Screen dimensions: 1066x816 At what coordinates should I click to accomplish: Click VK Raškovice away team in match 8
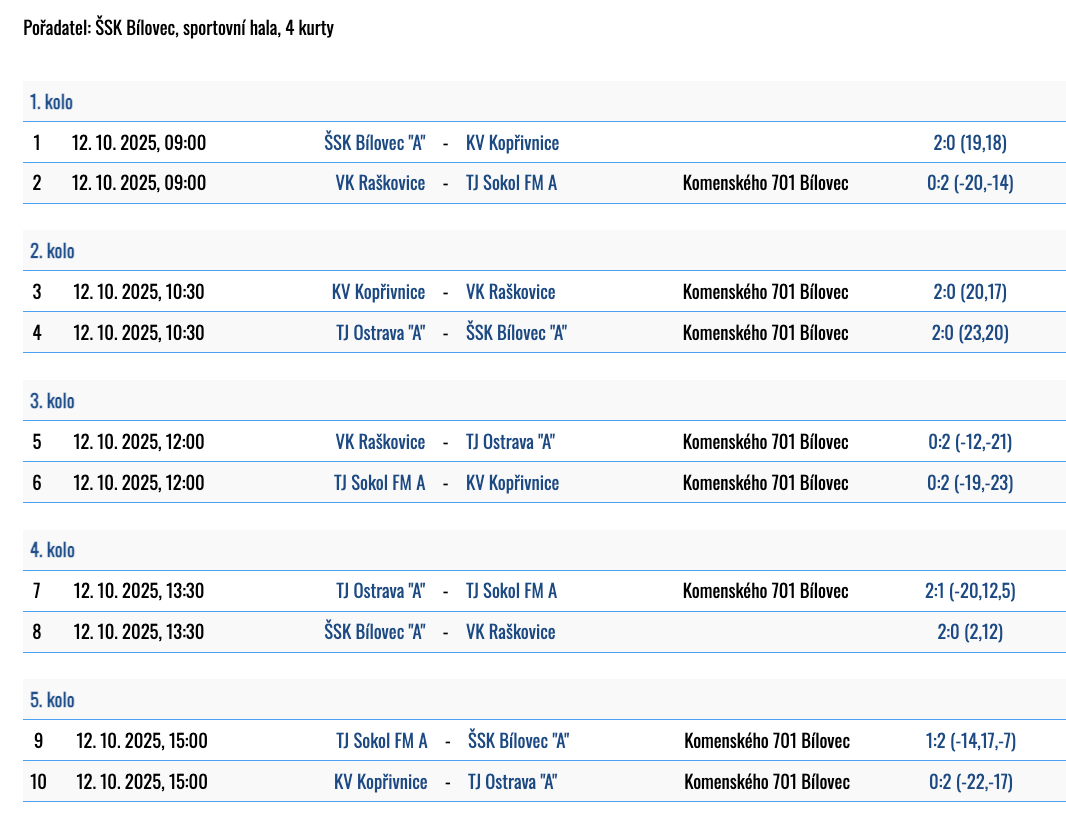pyautogui.click(x=510, y=632)
